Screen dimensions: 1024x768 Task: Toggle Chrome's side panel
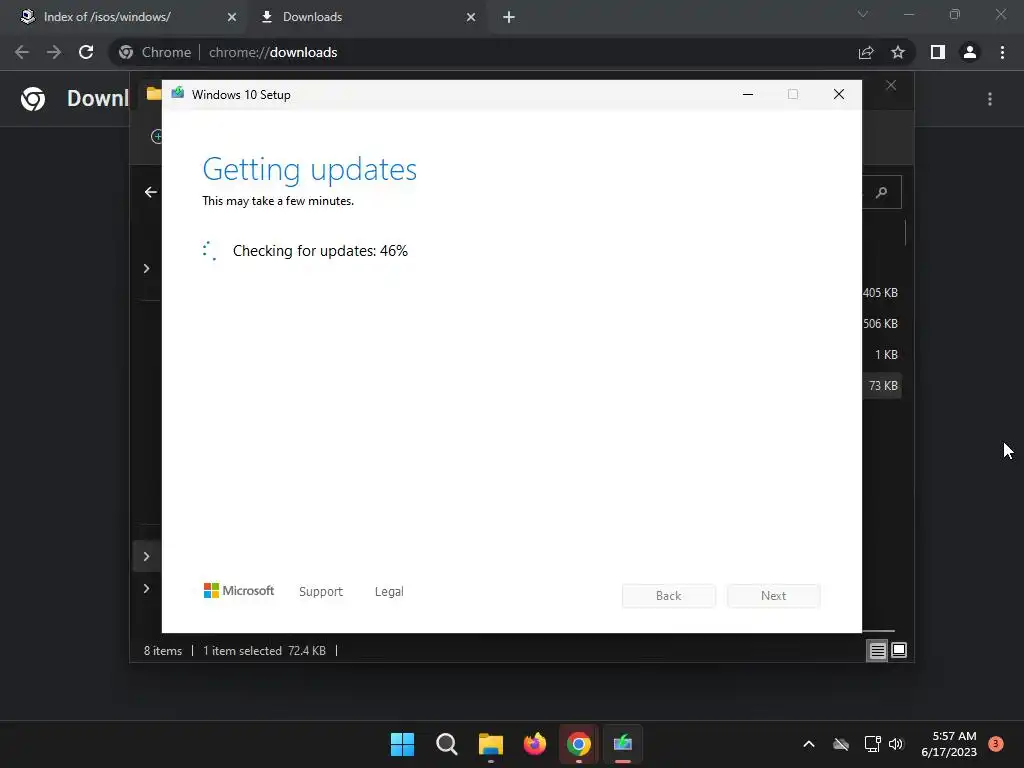[938, 52]
